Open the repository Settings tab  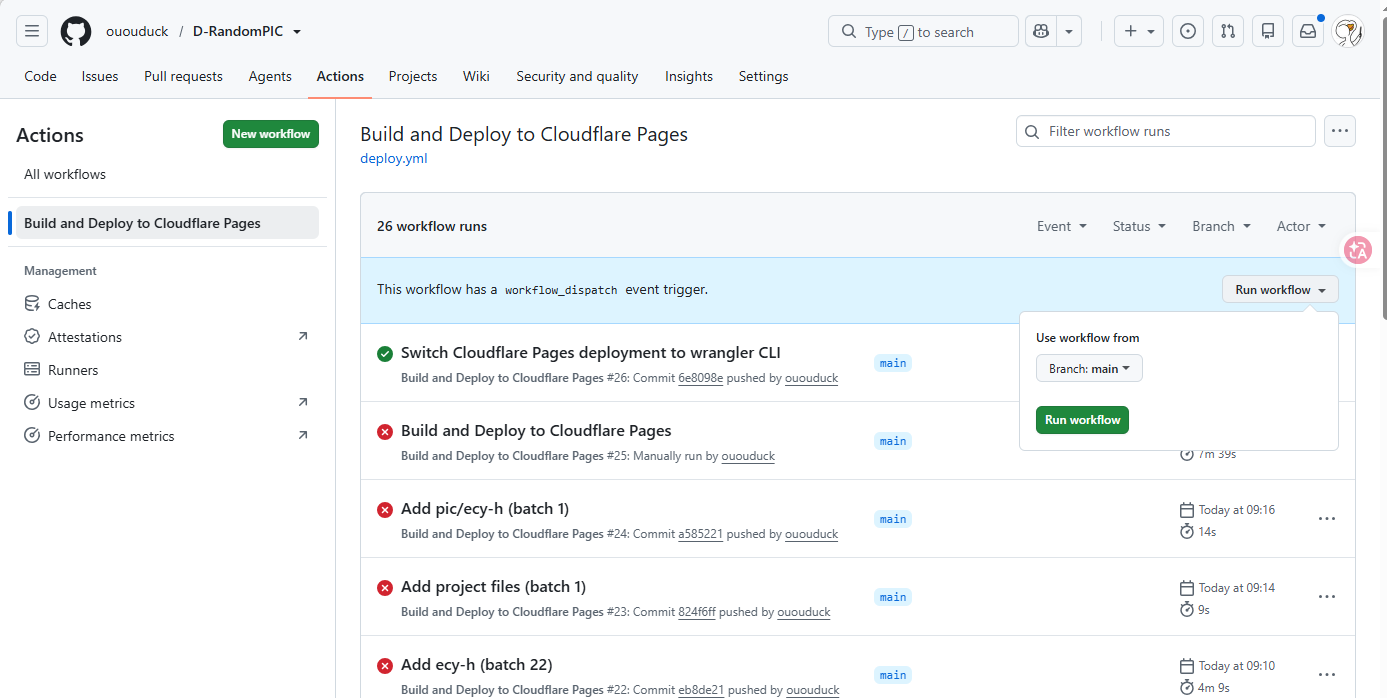tap(763, 76)
